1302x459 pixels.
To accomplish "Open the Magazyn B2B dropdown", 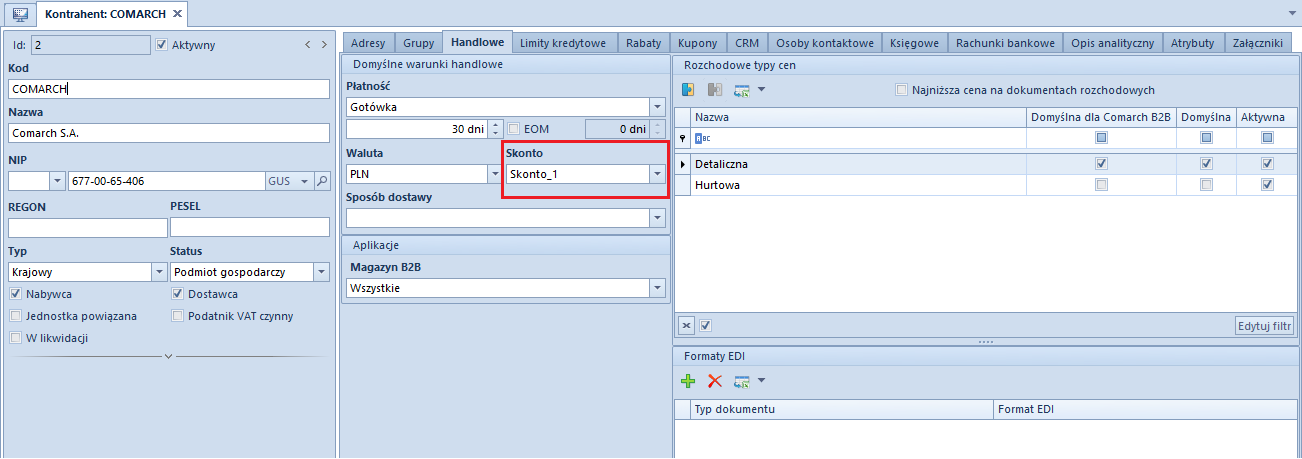I will (657, 288).
